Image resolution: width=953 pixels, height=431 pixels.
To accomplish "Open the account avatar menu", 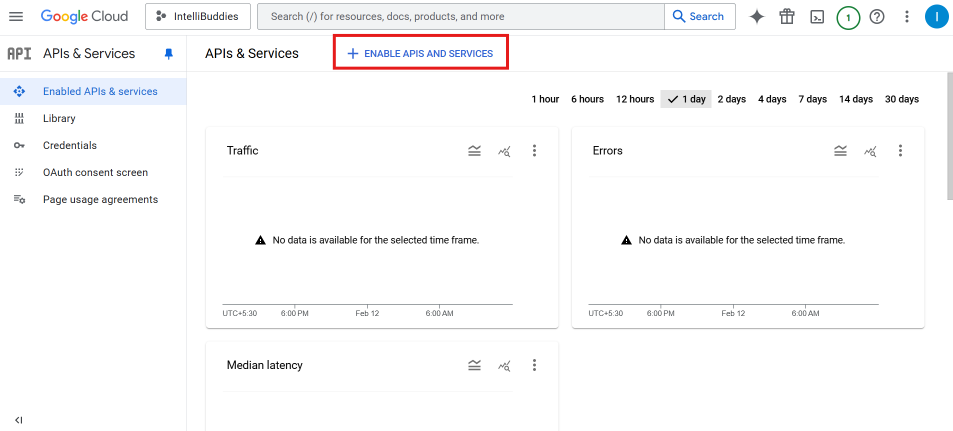I will (x=936, y=16).
